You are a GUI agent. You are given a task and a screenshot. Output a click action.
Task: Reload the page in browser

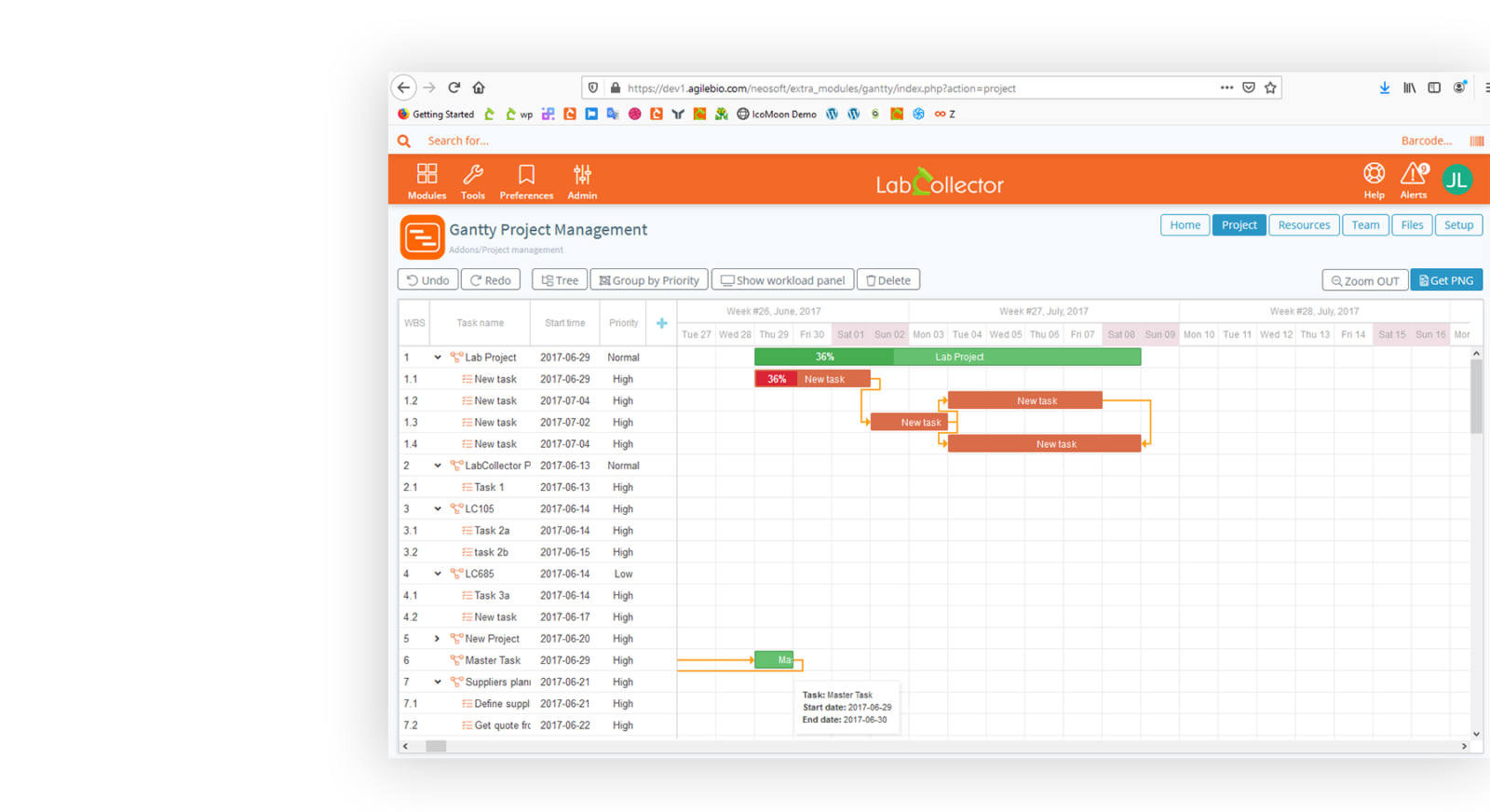pyautogui.click(x=454, y=88)
